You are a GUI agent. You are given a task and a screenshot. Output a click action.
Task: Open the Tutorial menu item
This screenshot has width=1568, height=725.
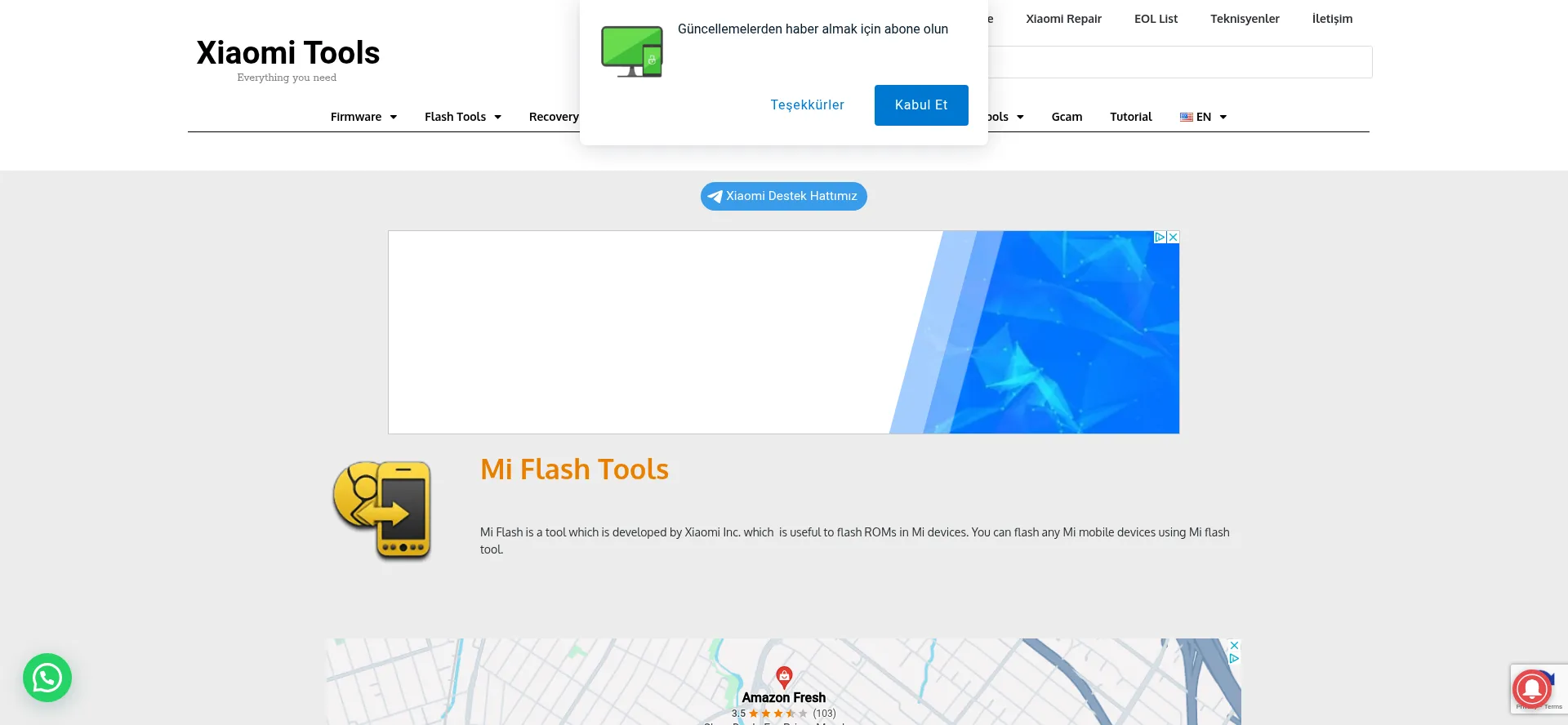tap(1130, 117)
